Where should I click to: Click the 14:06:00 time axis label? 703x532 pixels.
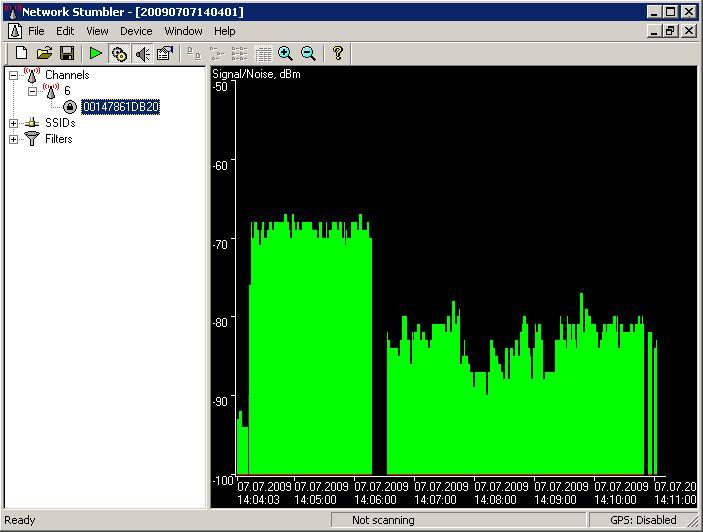[x=376, y=500]
